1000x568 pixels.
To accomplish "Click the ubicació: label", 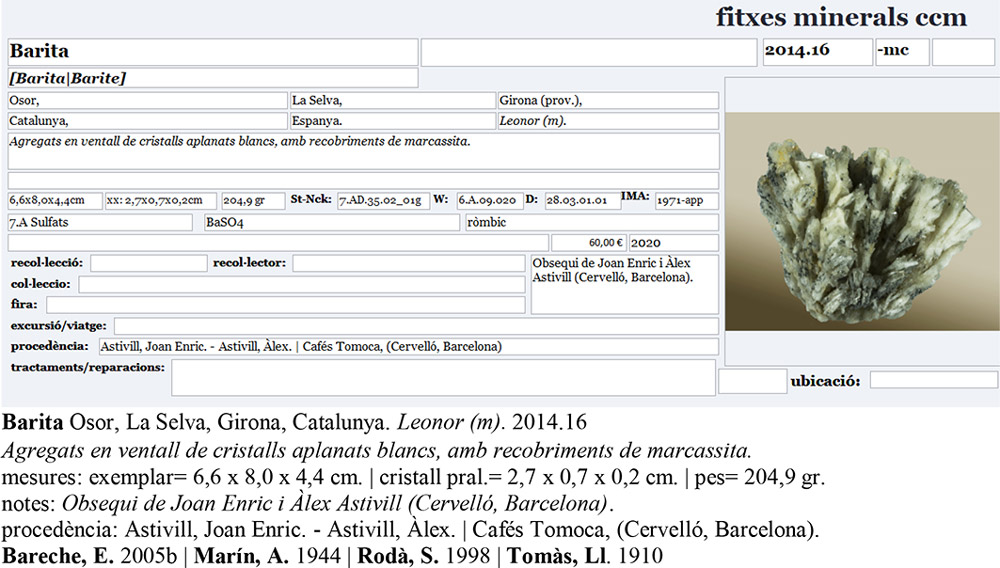I will coord(825,381).
